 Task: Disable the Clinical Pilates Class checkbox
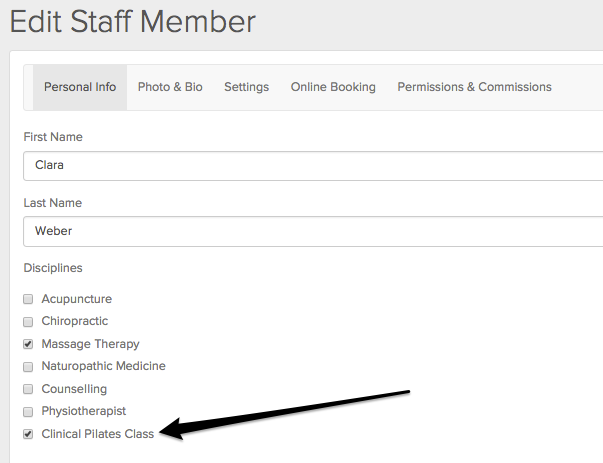(29, 435)
